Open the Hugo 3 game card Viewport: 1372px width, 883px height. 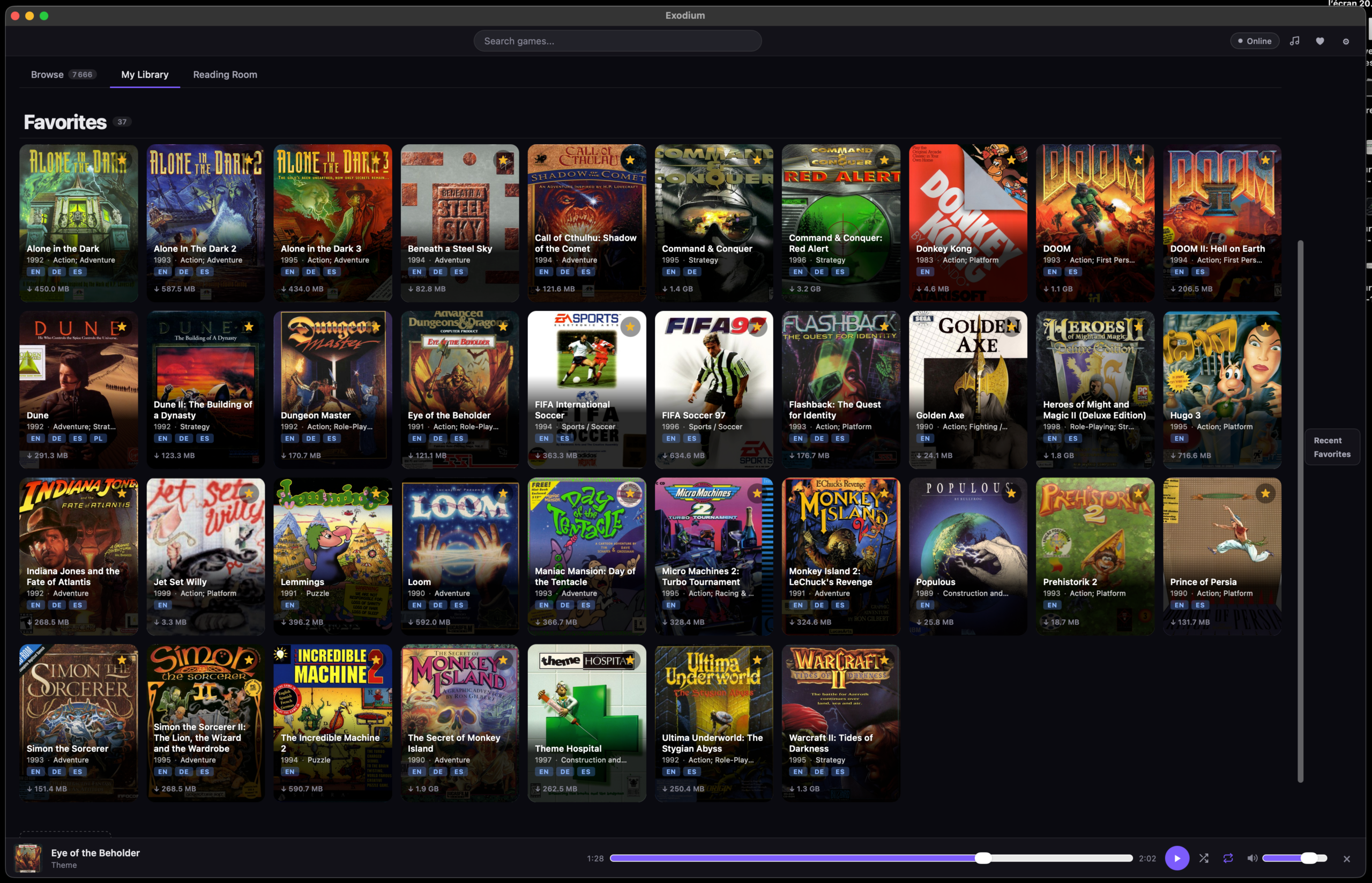(x=1222, y=390)
